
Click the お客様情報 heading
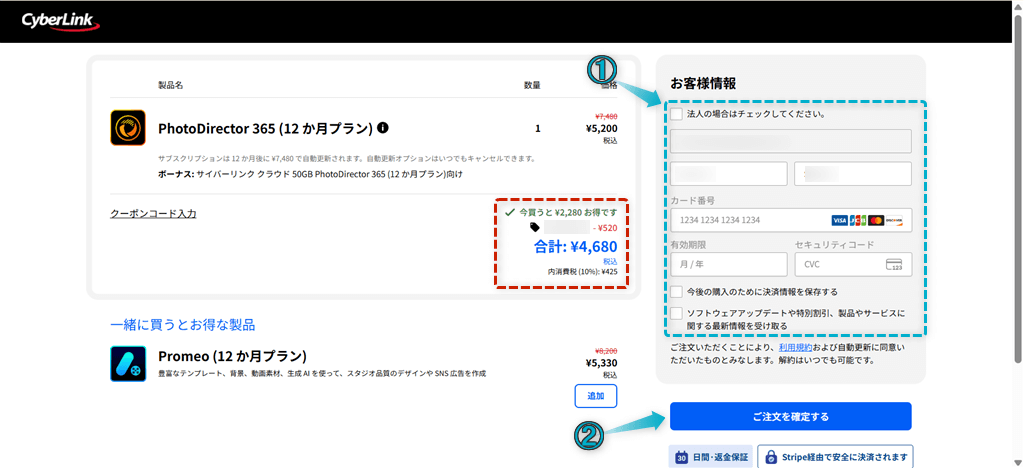click(x=703, y=84)
